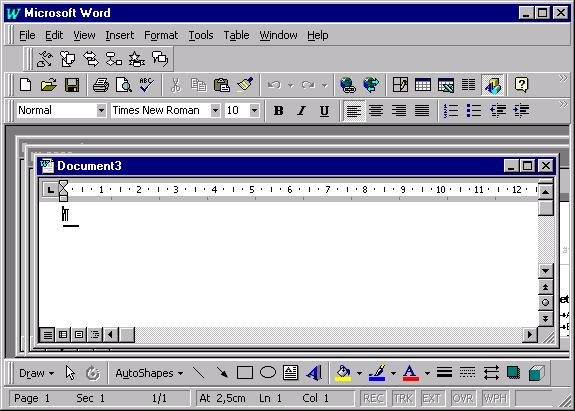575x411 pixels.
Task: Toggle underline formatting
Action: (x=324, y=110)
